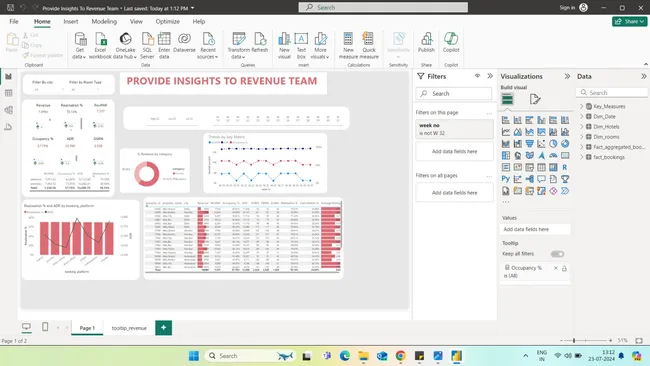Image resolution: width=650 pixels, height=366 pixels.
Task: Click Transform data icon
Action: (238, 46)
